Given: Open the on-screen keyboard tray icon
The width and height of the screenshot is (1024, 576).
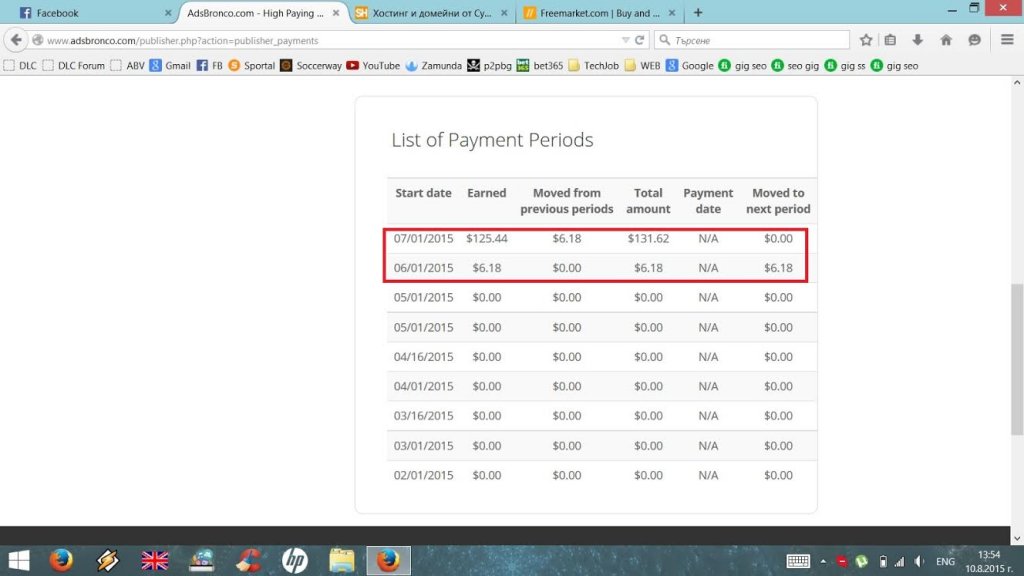Looking at the screenshot, I should [x=798, y=561].
